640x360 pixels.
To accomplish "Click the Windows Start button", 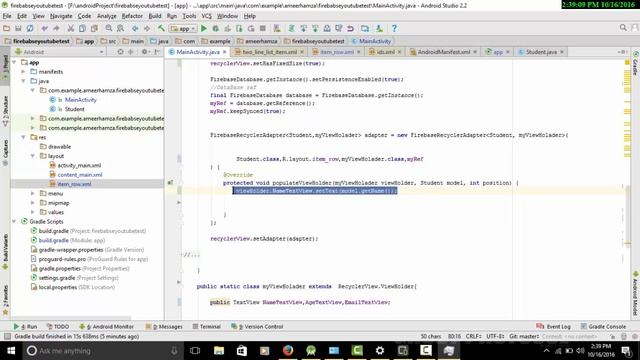I will (x=11, y=351).
